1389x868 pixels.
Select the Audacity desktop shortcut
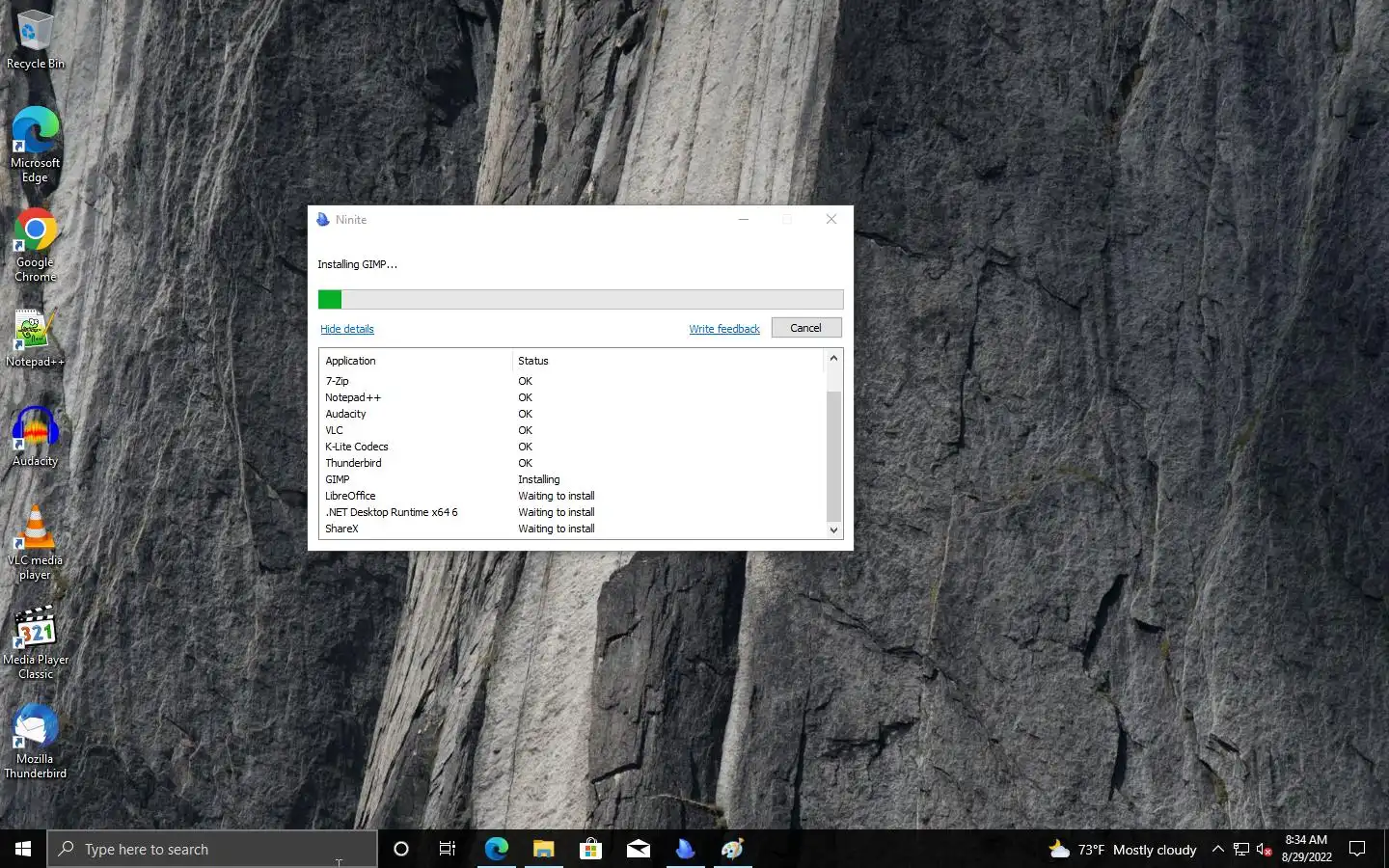pyautogui.click(x=36, y=437)
